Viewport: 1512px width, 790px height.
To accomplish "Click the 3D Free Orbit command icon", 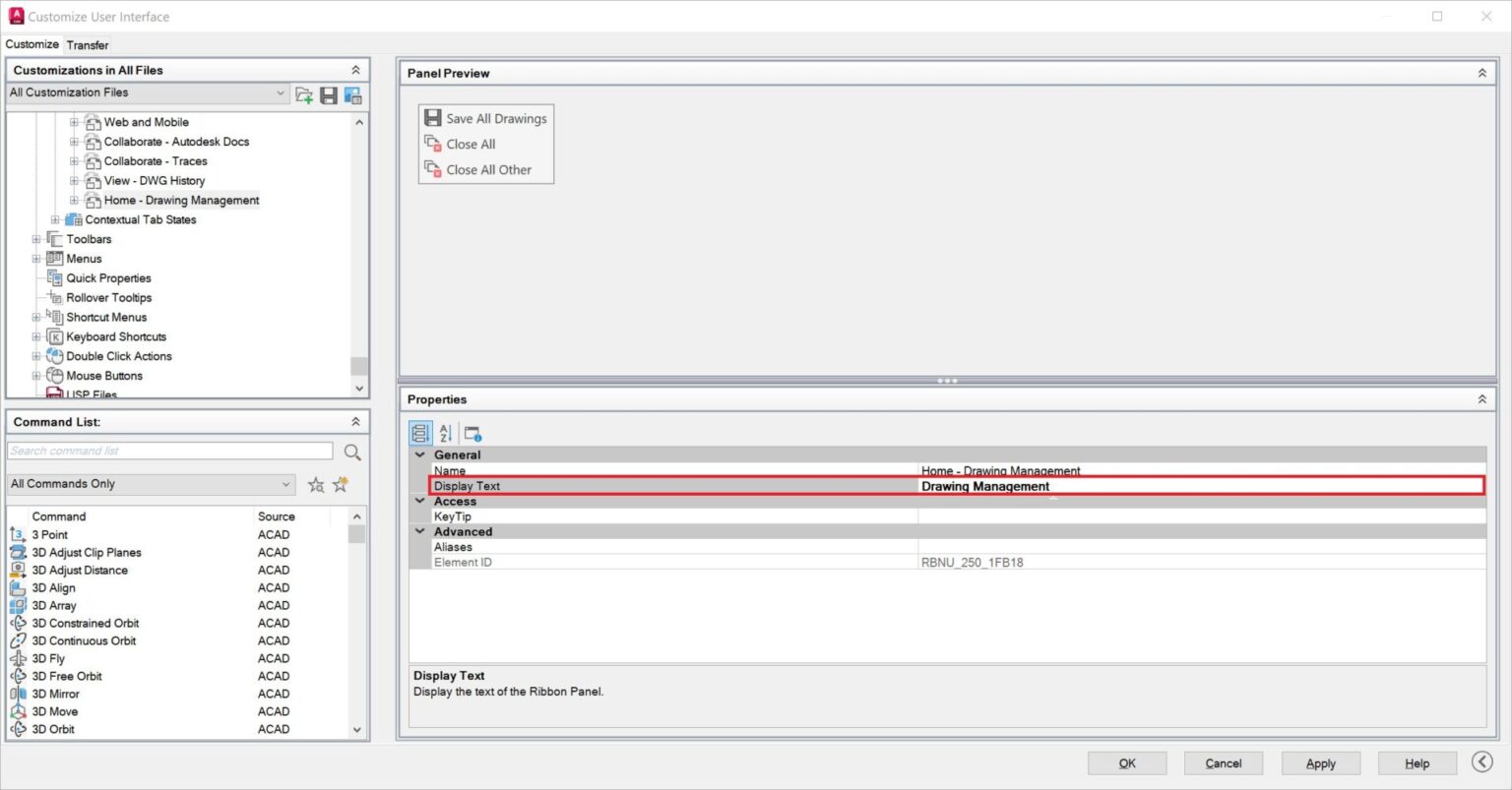I will (18, 676).
